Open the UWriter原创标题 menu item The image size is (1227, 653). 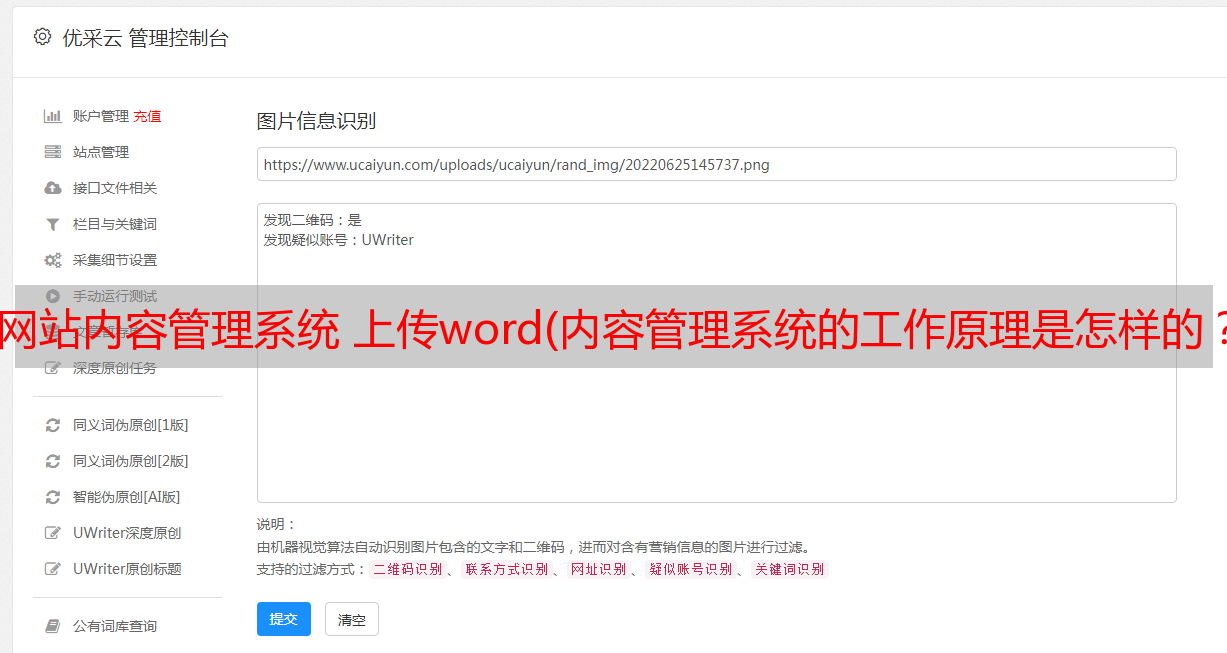click(127, 569)
